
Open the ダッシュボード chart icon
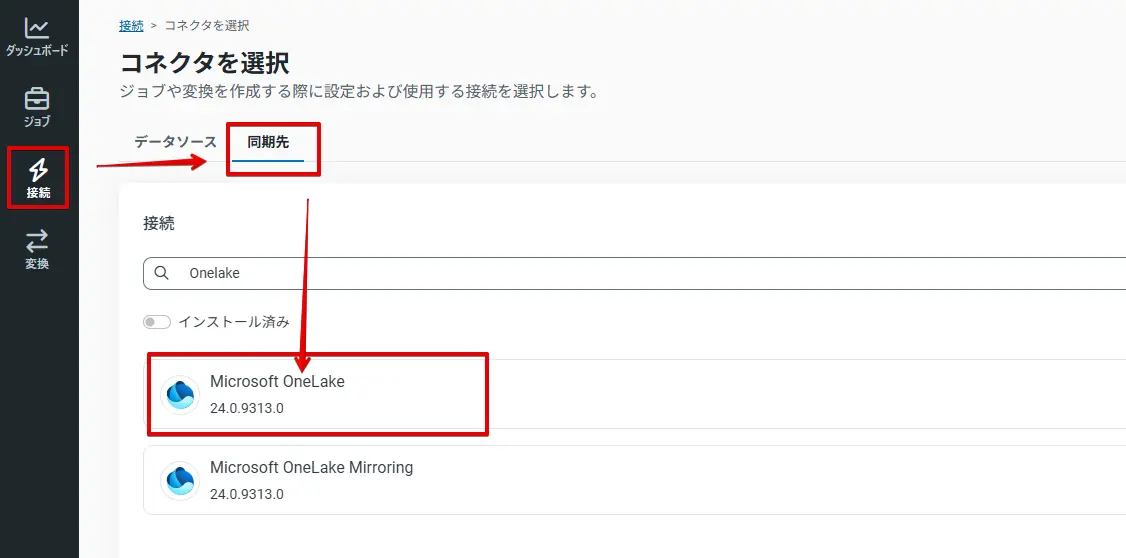click(37, 28)
